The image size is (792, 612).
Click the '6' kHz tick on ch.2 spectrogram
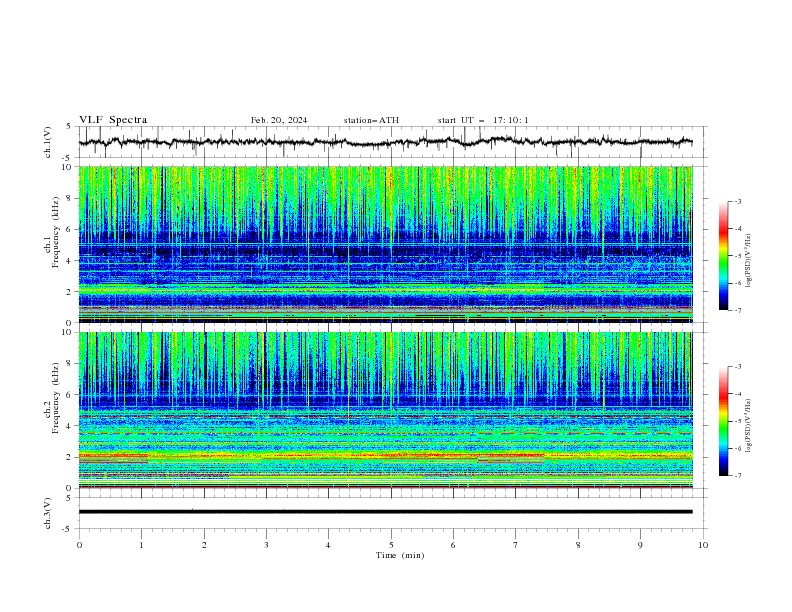coord(71,395)
